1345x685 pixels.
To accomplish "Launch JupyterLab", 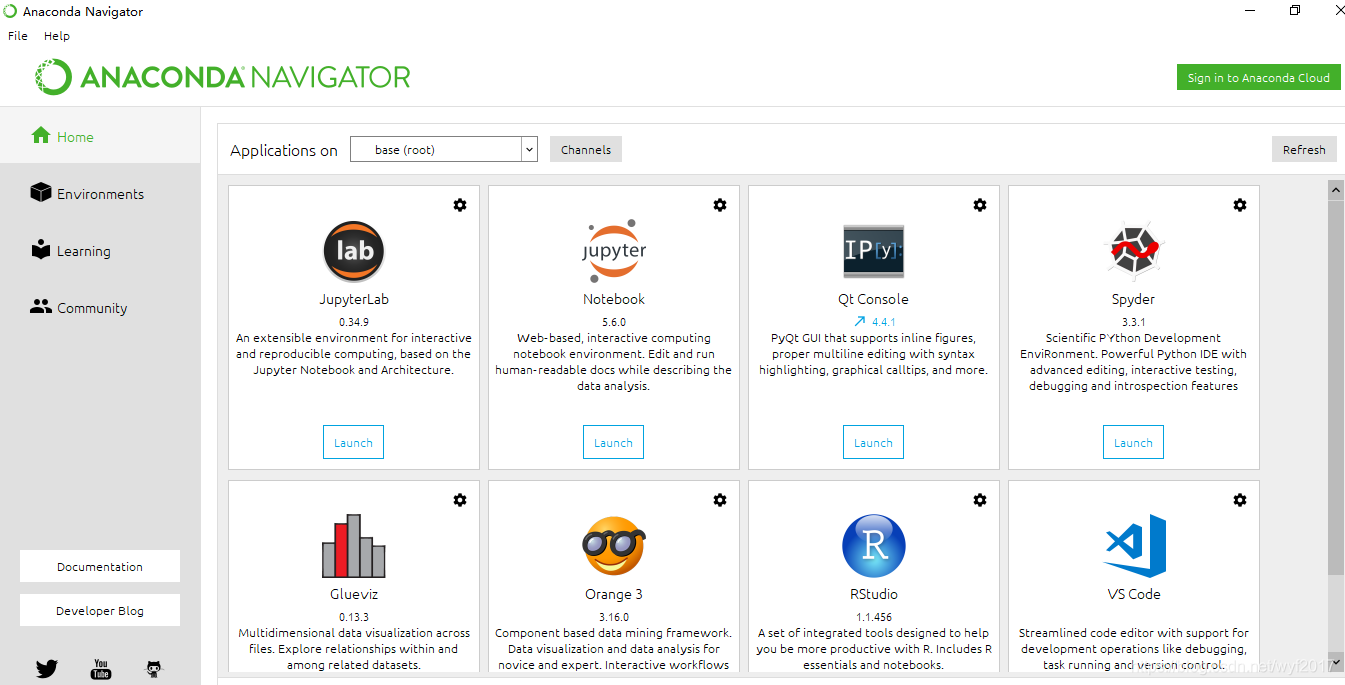I will [353, 442].
